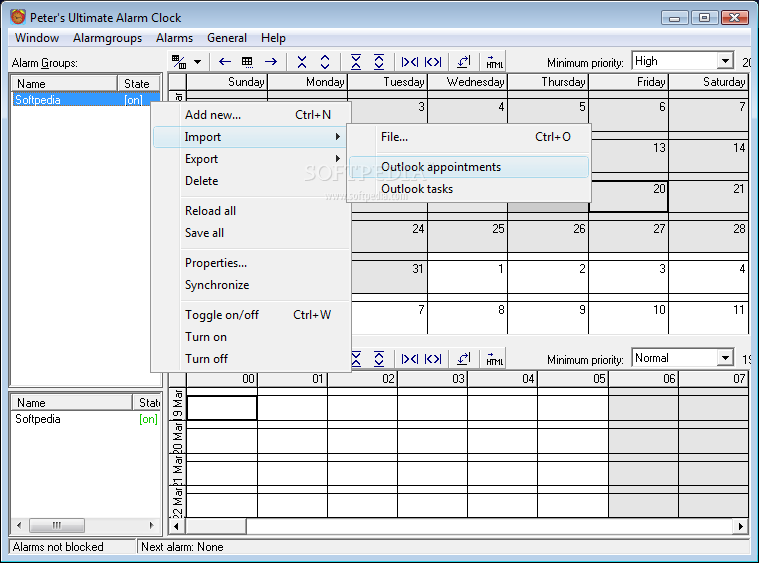
Task: Click the Wednesday column header in calendar
Action: coord(468,82)
